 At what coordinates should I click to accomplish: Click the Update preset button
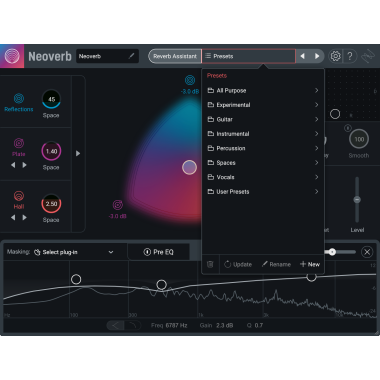pyautogui.click(x=238, y=264)
